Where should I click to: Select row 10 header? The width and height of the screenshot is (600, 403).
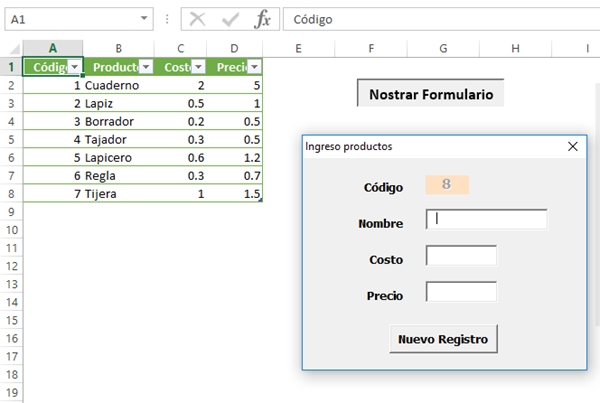tap(11, 229)
